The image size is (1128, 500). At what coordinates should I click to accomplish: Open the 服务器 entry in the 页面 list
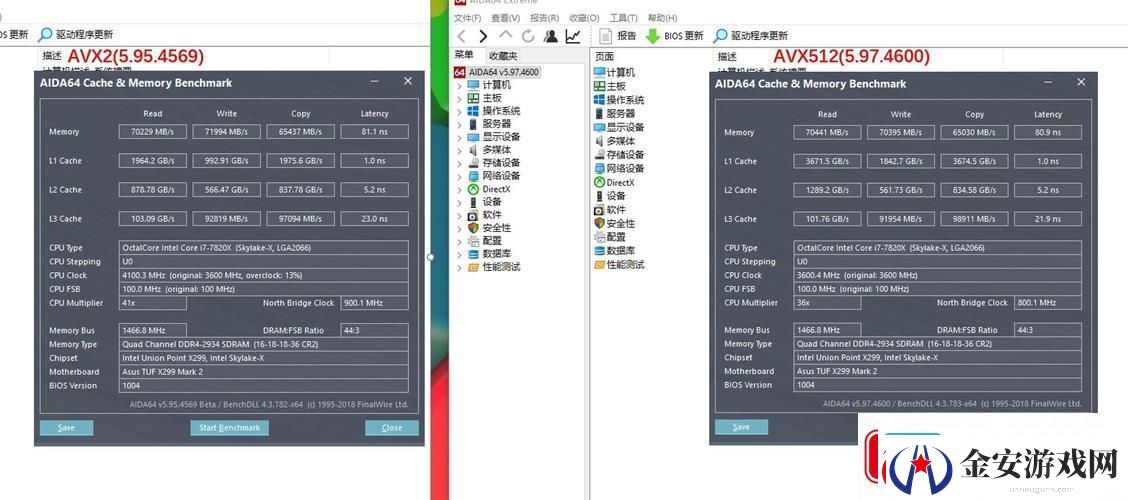tap(614, 114)
